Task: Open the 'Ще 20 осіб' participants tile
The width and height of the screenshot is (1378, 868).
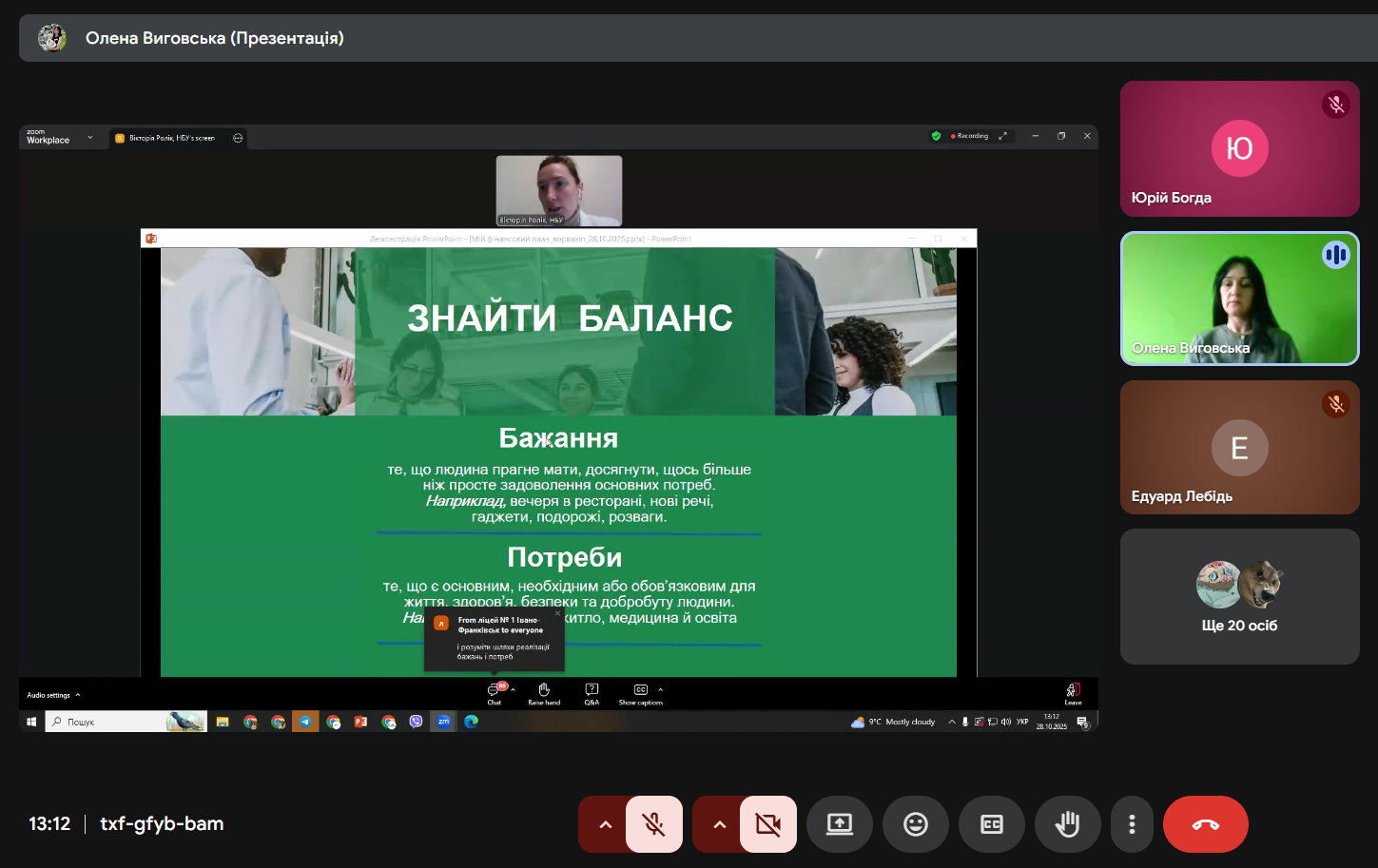Action: (1239, 596)
